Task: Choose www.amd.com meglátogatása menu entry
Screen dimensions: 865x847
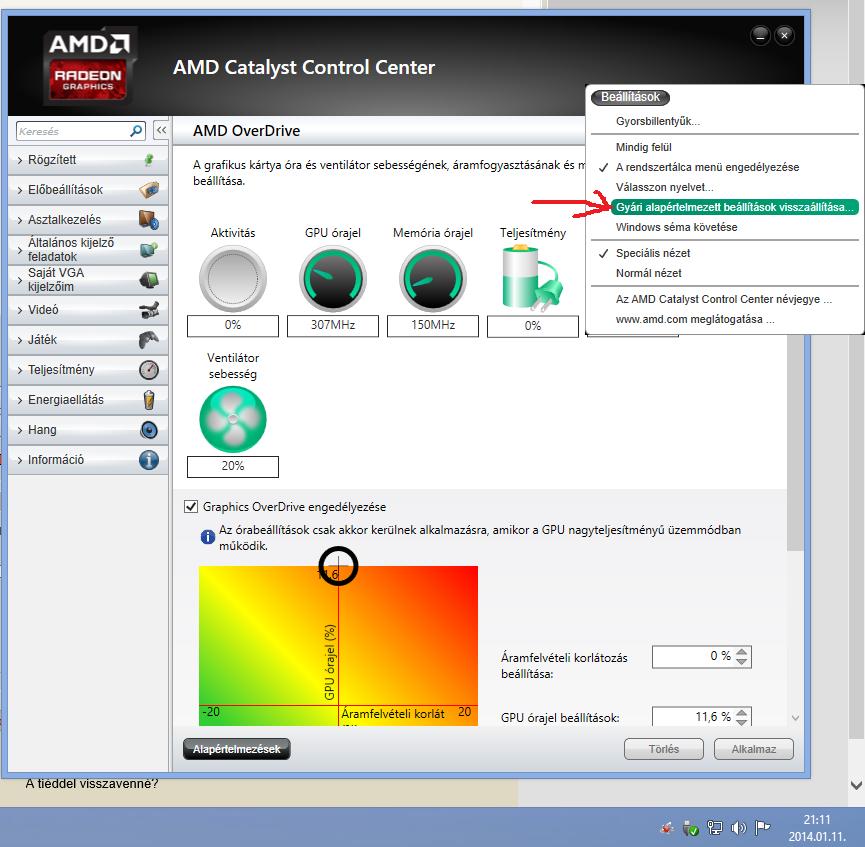Action: 695,319
